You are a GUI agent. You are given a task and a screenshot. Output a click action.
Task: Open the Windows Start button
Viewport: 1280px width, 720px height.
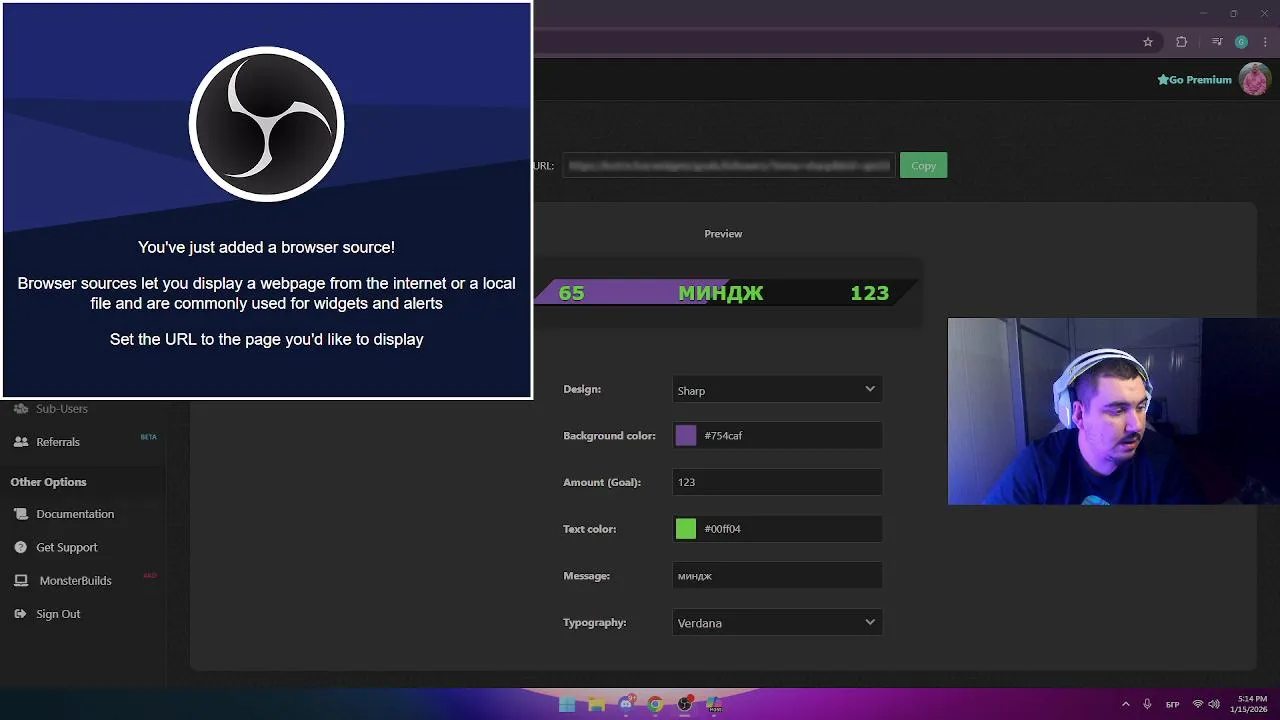(x=567, y=704)
